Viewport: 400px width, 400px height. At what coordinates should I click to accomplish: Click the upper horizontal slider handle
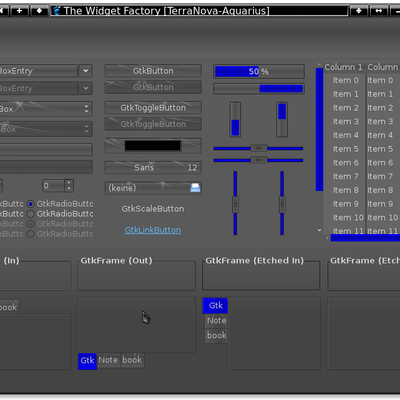[x=259, y=148]
